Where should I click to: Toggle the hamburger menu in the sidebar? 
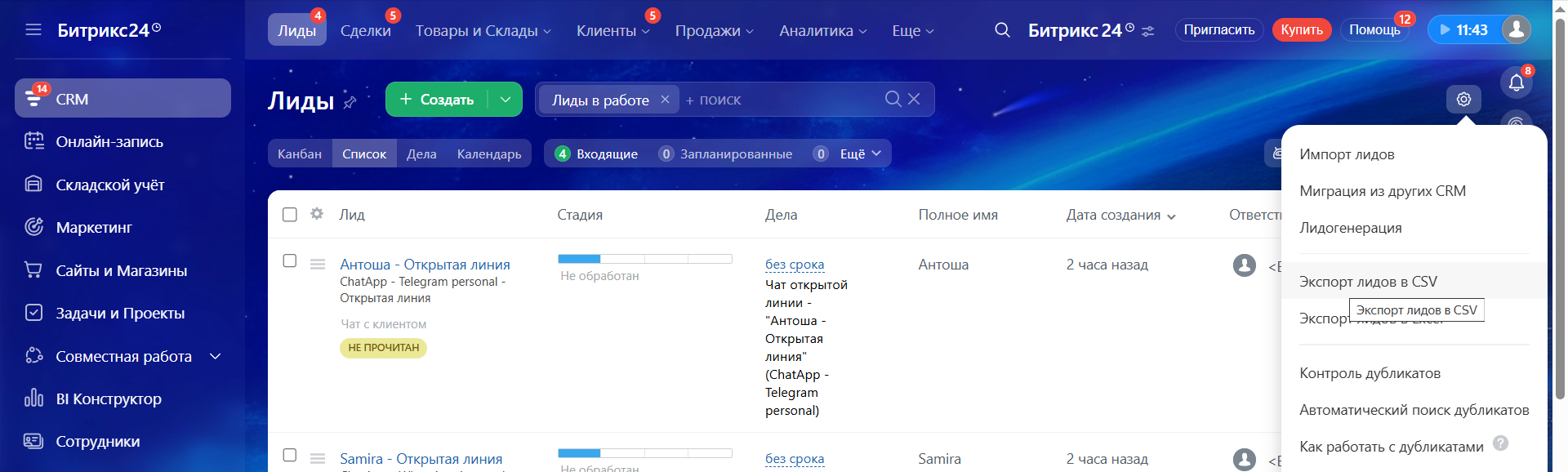pyautogui.click(x=33, y=30)
